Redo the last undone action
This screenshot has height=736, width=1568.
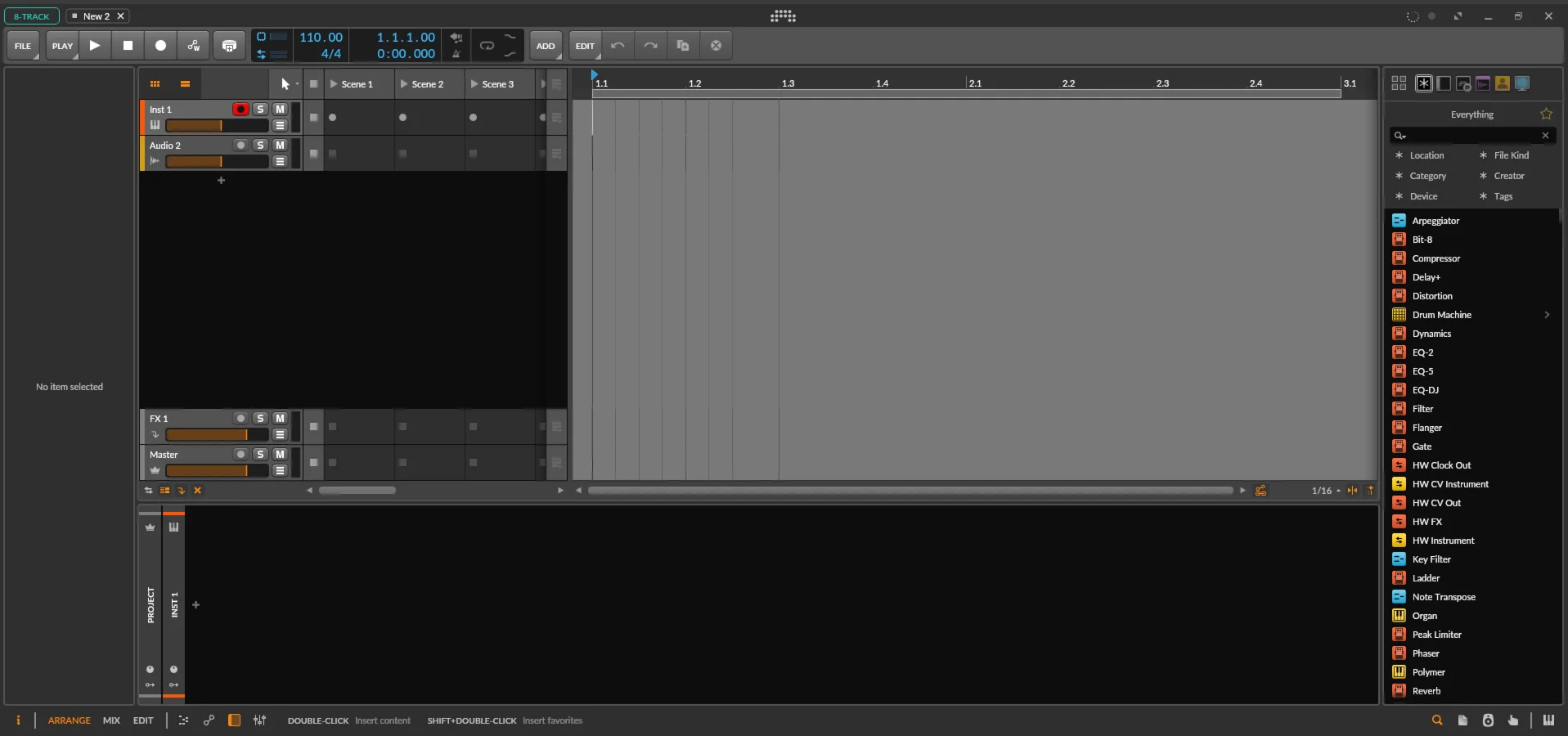coord(650,46)
